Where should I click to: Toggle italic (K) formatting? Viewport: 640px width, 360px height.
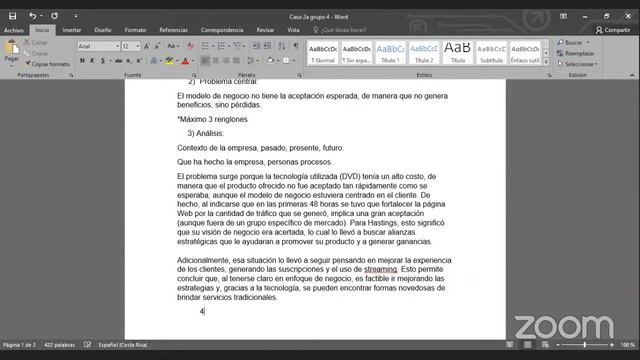[92, 61]
